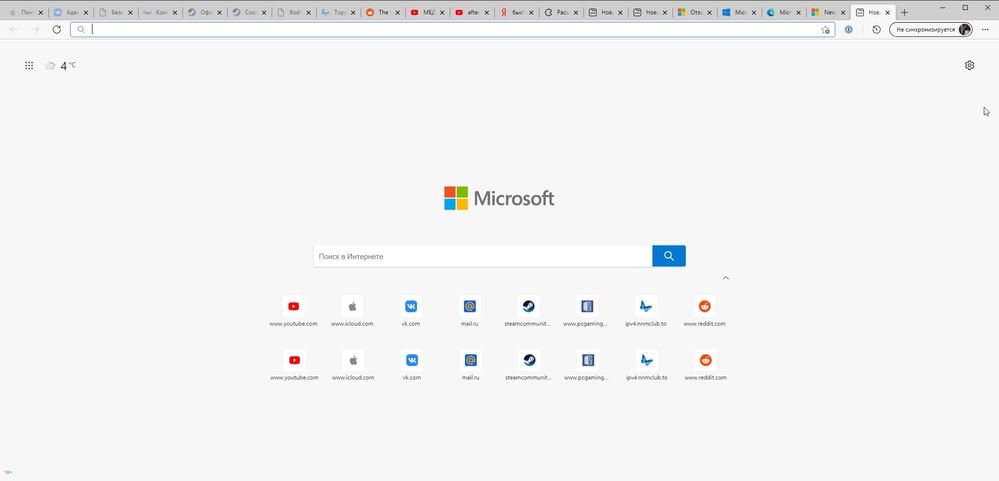Close the 'Тор' tab
Viewport: 999px width, 481px height.
coord(352,13)
